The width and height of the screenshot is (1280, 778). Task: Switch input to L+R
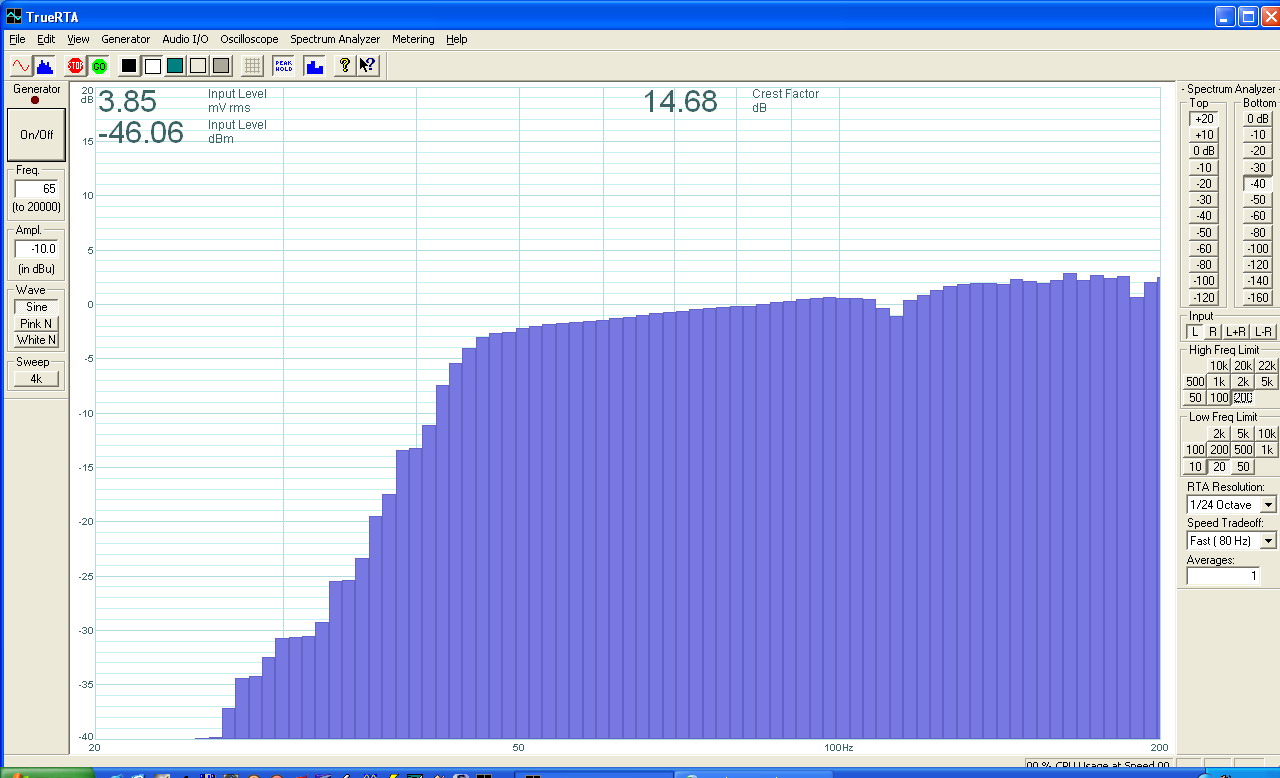(1236, 332)
